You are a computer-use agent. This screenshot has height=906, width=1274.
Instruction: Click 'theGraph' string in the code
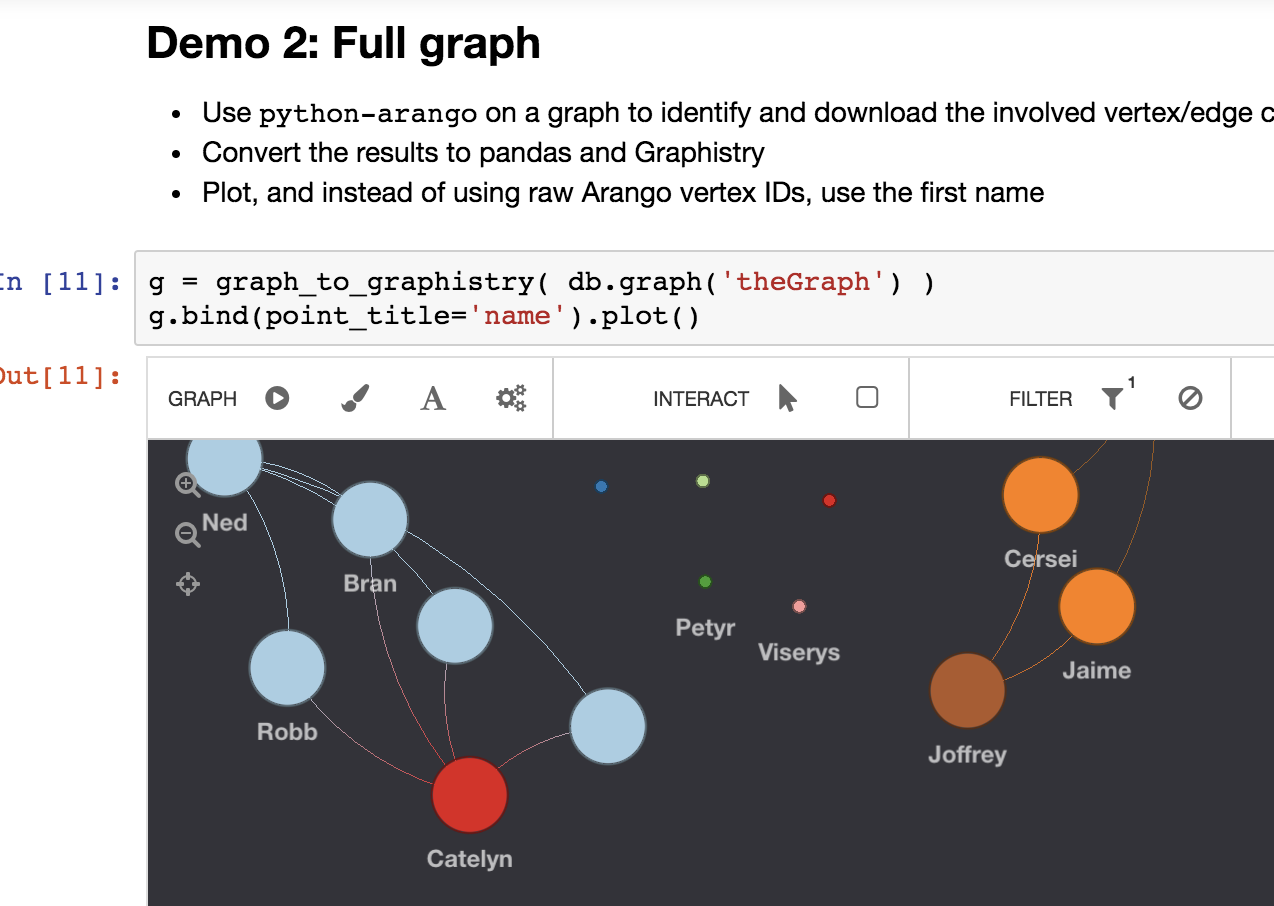803,282
